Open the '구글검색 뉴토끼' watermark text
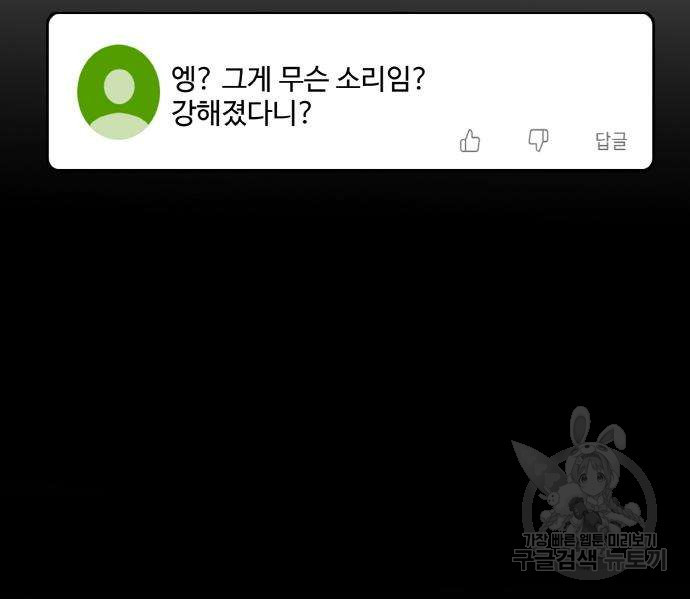This screenshot has height=599, width=690. click(589, 559)
